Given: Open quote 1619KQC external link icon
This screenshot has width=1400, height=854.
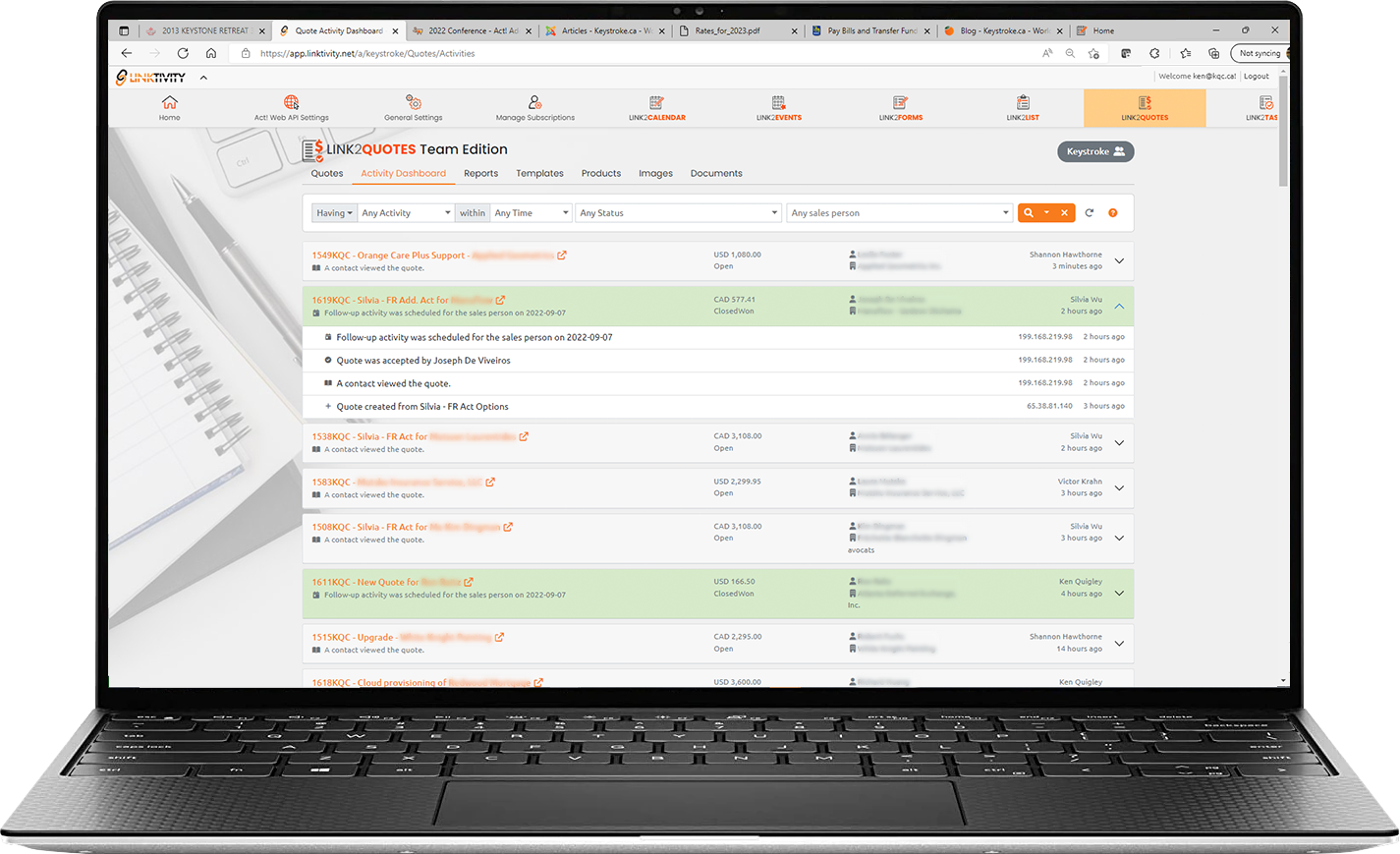Looking at the screenshot, I should click(x=500, y=301).
